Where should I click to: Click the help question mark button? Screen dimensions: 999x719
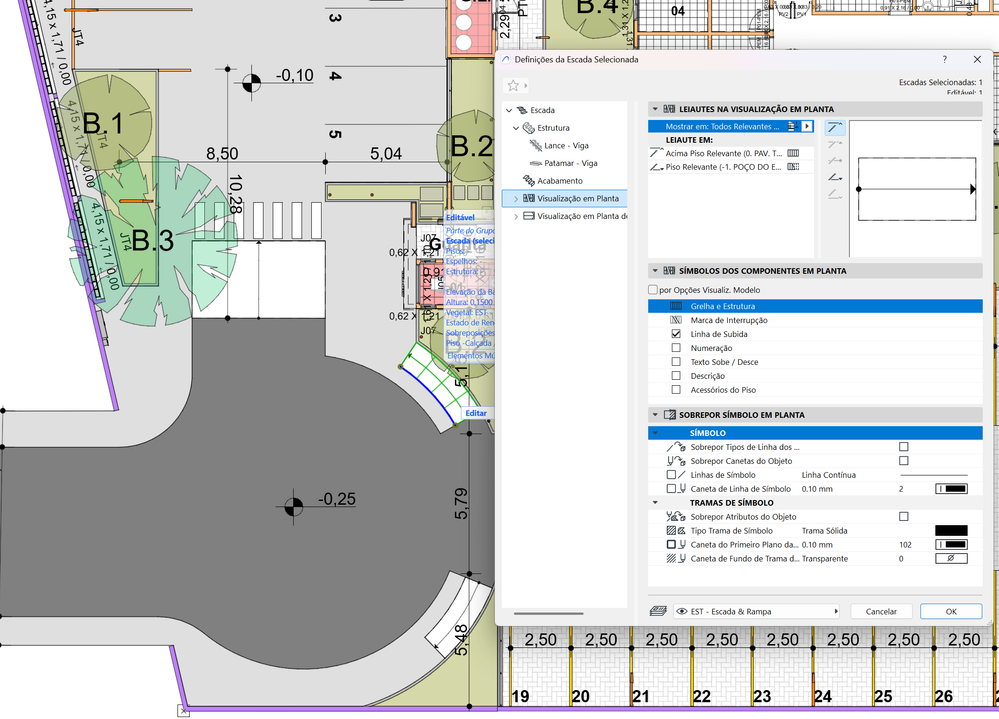(945, 60)
